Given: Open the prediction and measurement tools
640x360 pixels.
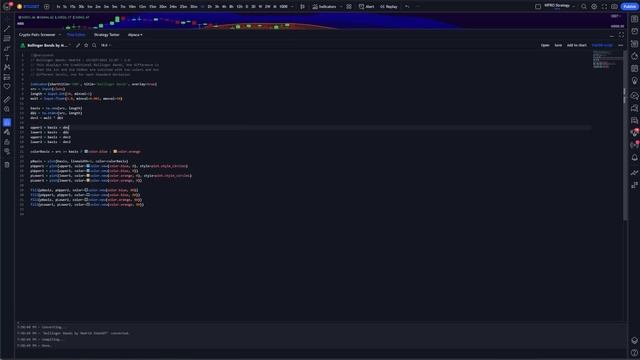Looking at the screenshot, I should (x=7, y=77).
